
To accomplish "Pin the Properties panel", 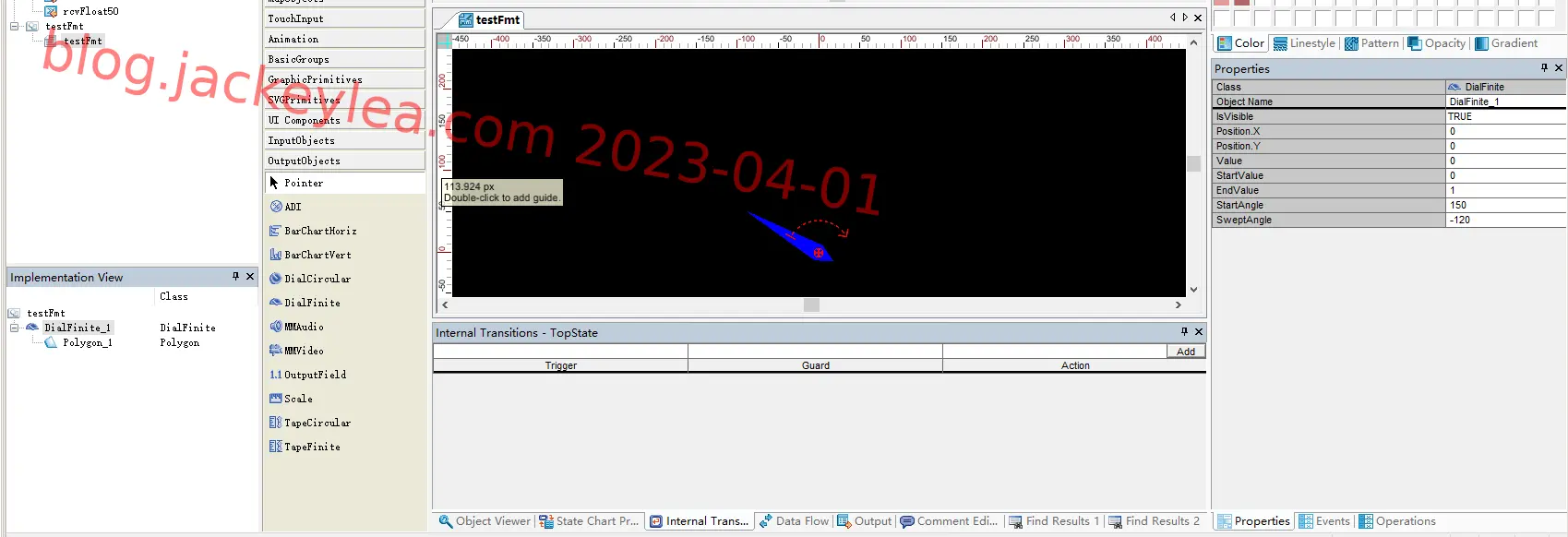I will click(1544, 67).
